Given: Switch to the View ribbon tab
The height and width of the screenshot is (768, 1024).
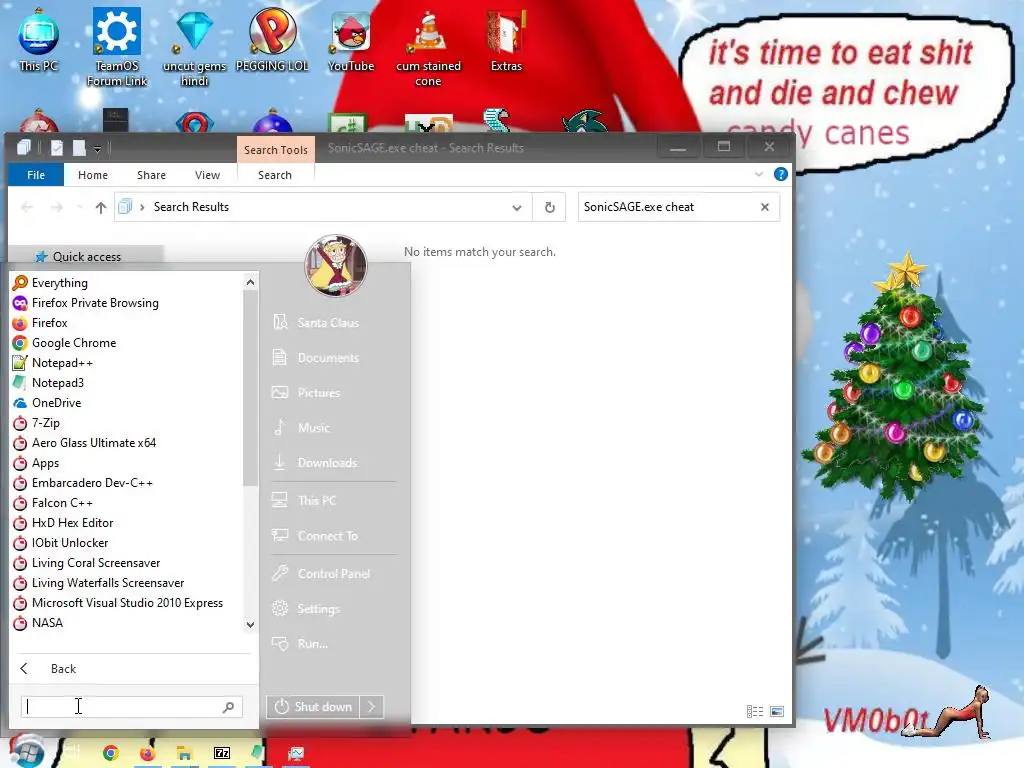Looking at the screenshot, I should point(208,175).
